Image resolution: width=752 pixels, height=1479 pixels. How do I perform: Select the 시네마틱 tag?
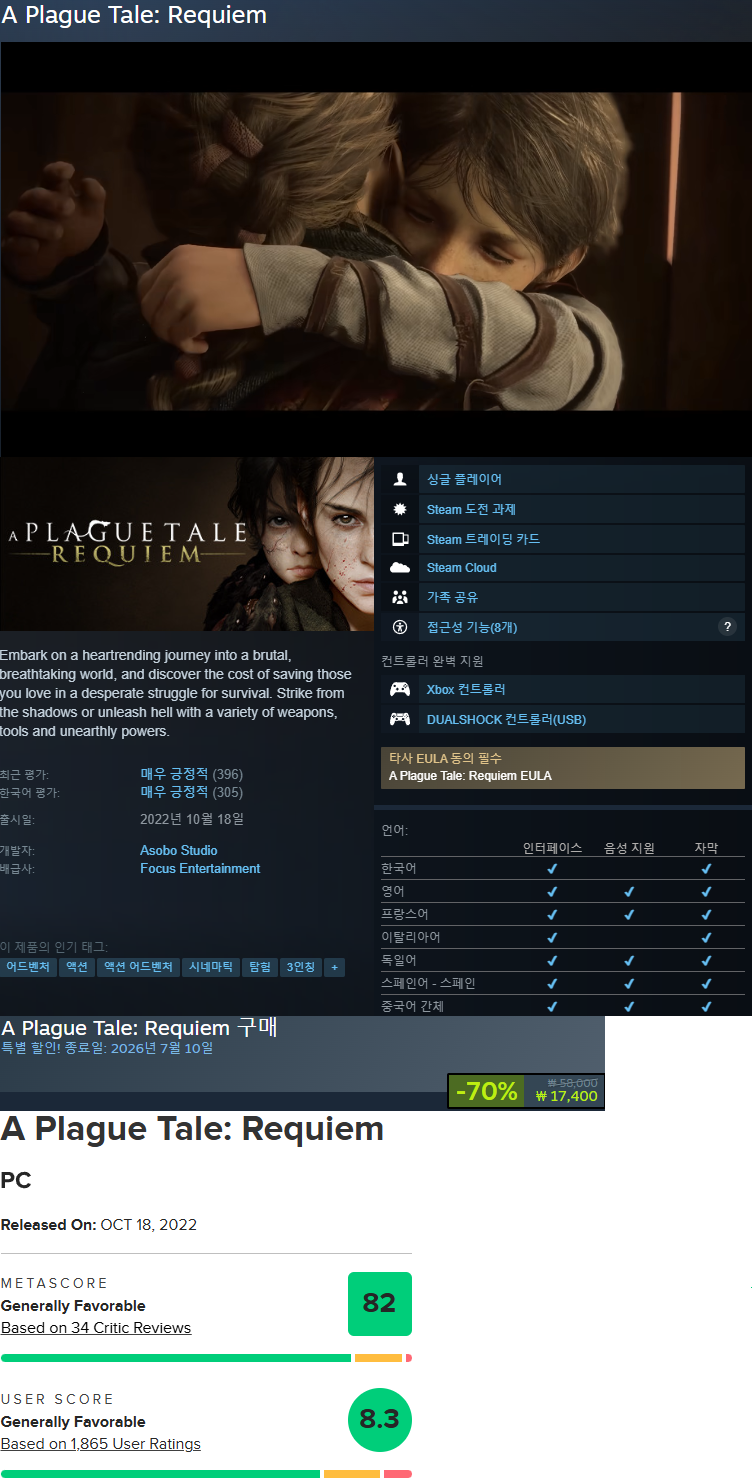211,967
